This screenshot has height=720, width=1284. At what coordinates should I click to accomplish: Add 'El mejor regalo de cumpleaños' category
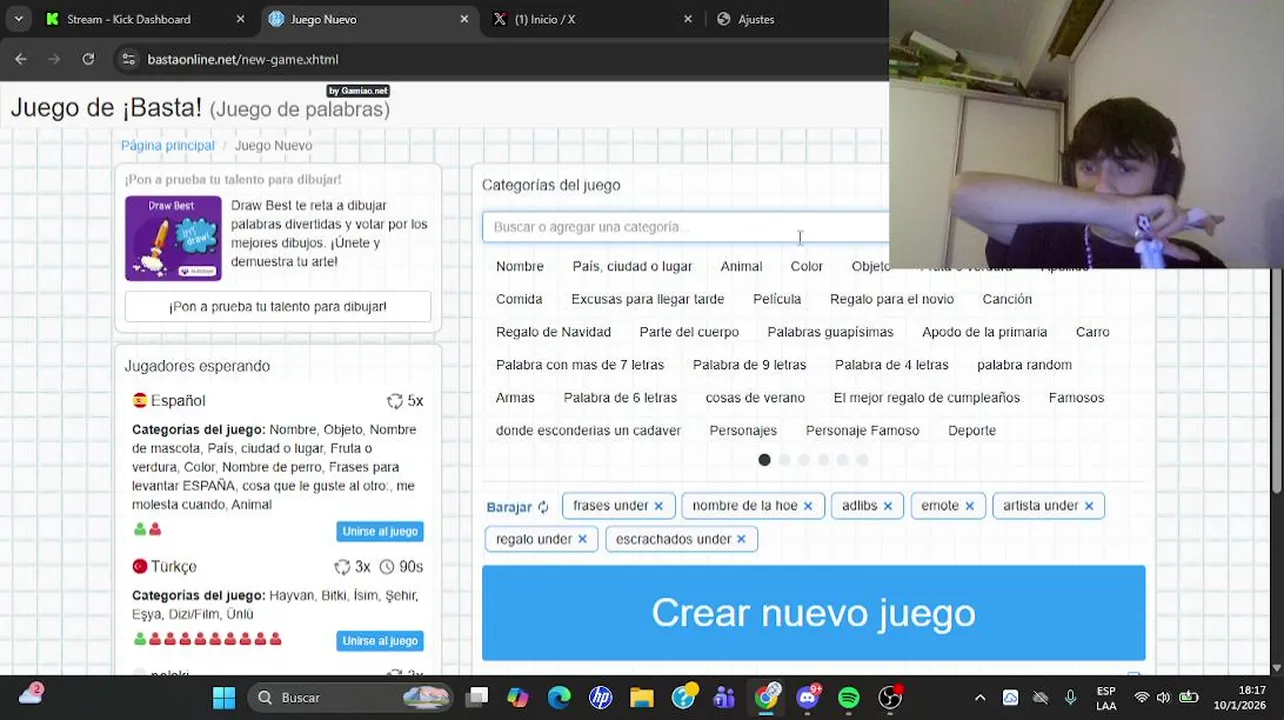pos(926,398)
